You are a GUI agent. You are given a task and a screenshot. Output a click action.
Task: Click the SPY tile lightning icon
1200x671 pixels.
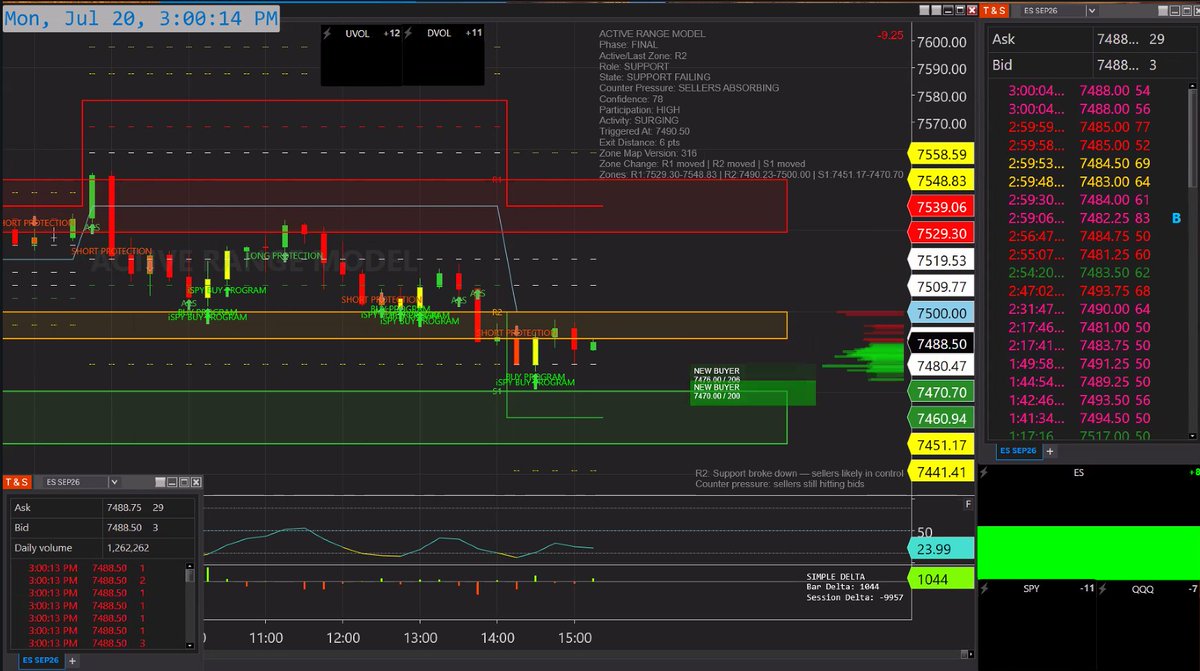tap(985, 589)
